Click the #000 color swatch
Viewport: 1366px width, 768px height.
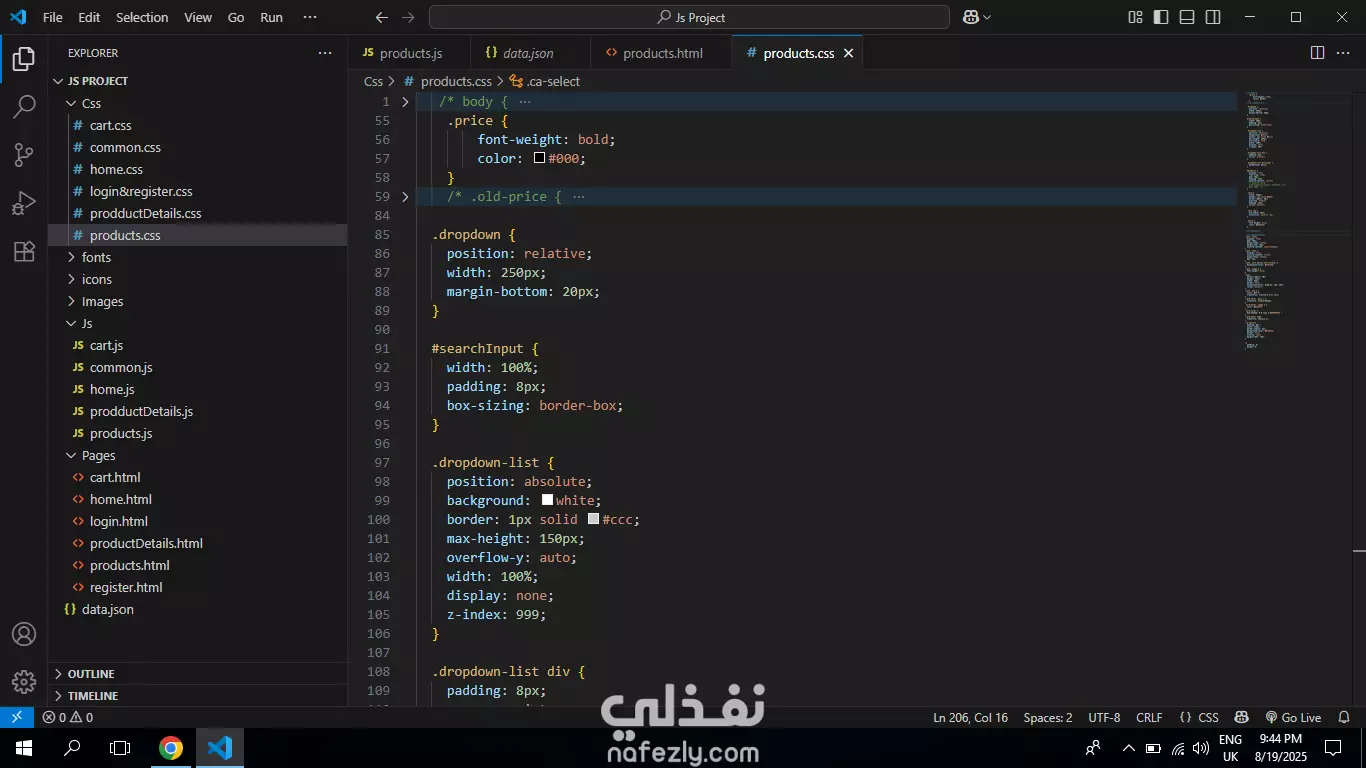click(x=539, y=158)
